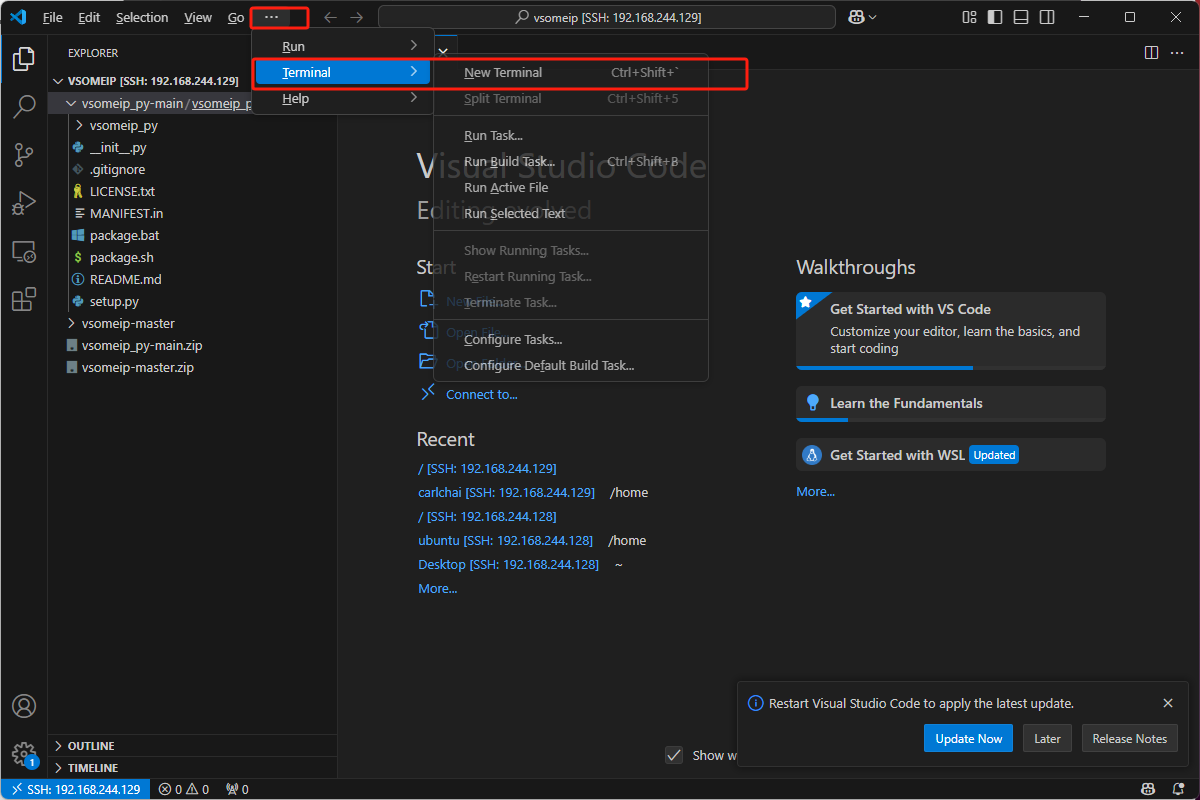Toggle the Panel layout icon
The height and width of the screenshot is (800, 1200).
[x=1020, y=17]
